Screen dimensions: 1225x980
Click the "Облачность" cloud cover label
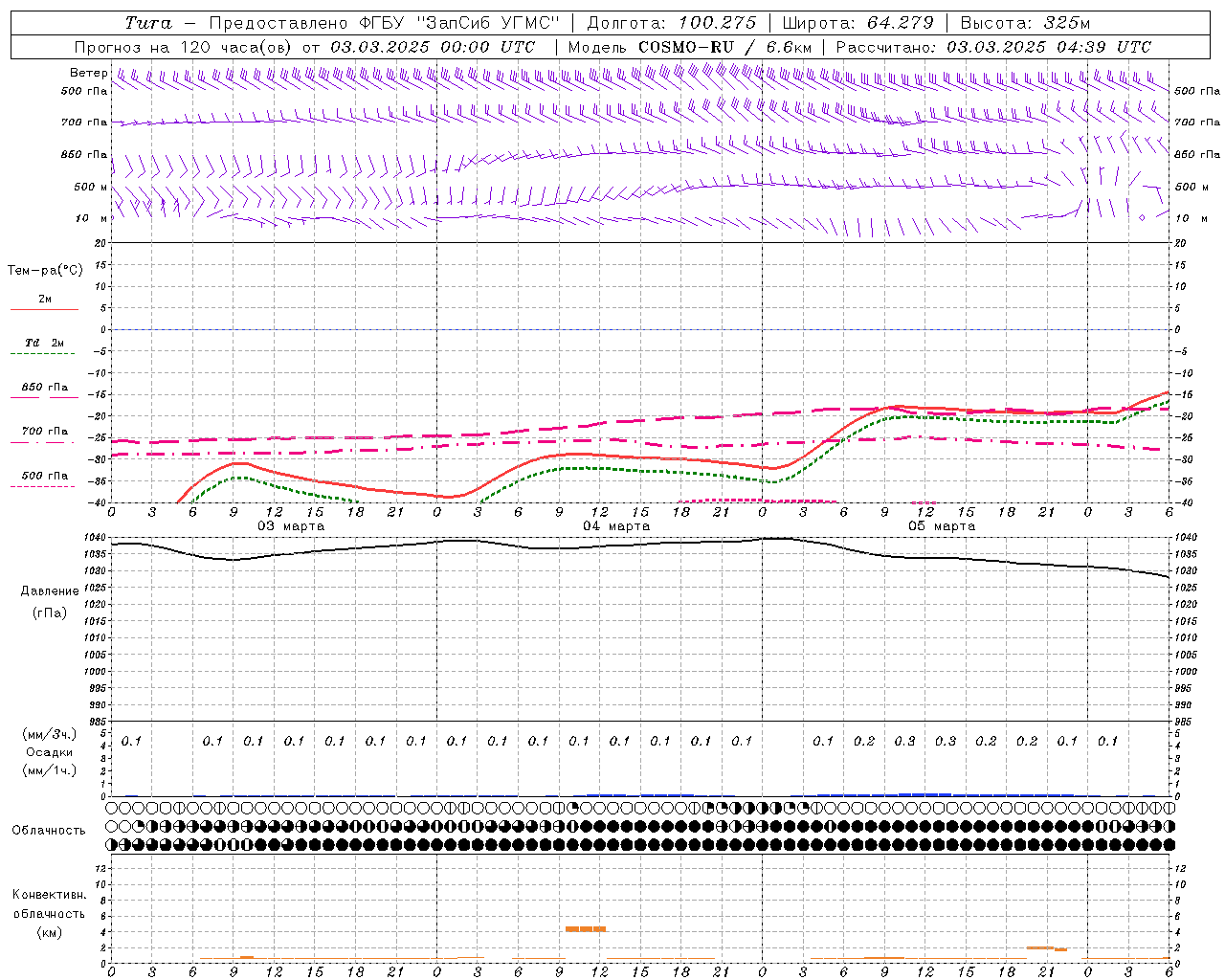tap(49, 831)
